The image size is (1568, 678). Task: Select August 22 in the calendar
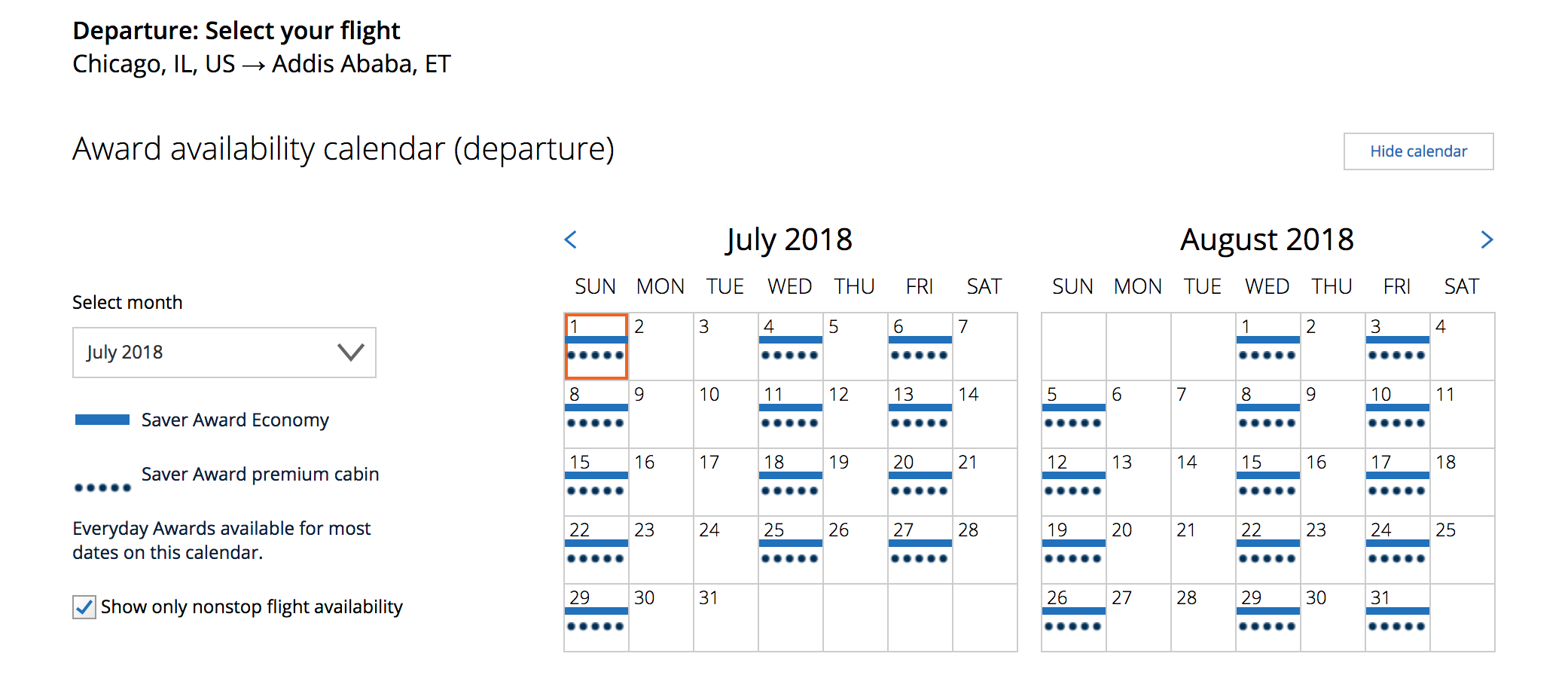pyautogui.click(x=1268, y=549)
